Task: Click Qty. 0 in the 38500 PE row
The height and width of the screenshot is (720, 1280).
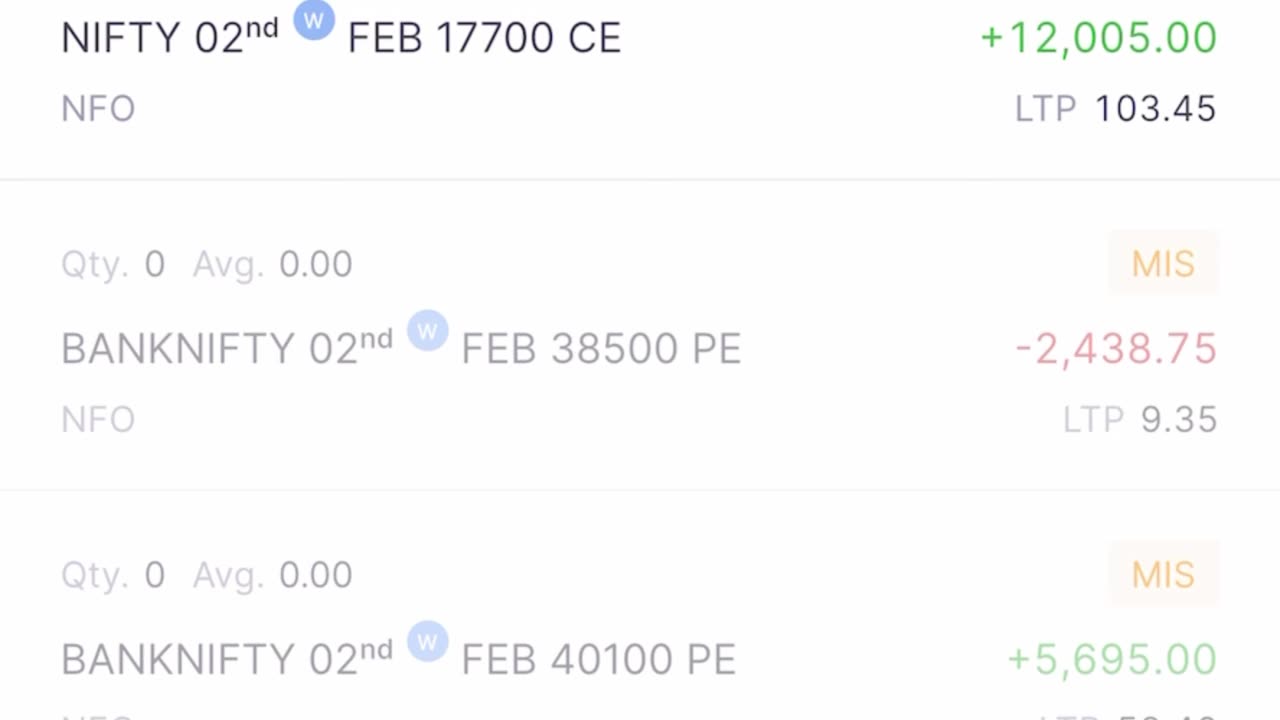Action: 113,264
